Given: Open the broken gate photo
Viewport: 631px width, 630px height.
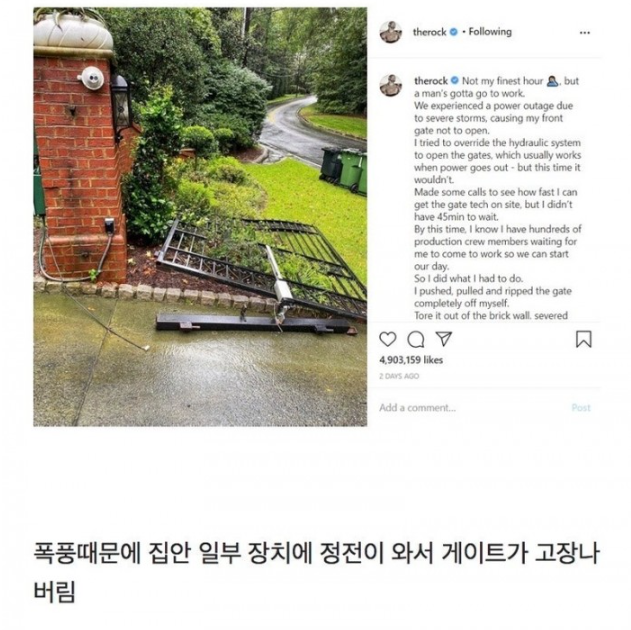Looking at the screenshot, I should coord(200,217).
